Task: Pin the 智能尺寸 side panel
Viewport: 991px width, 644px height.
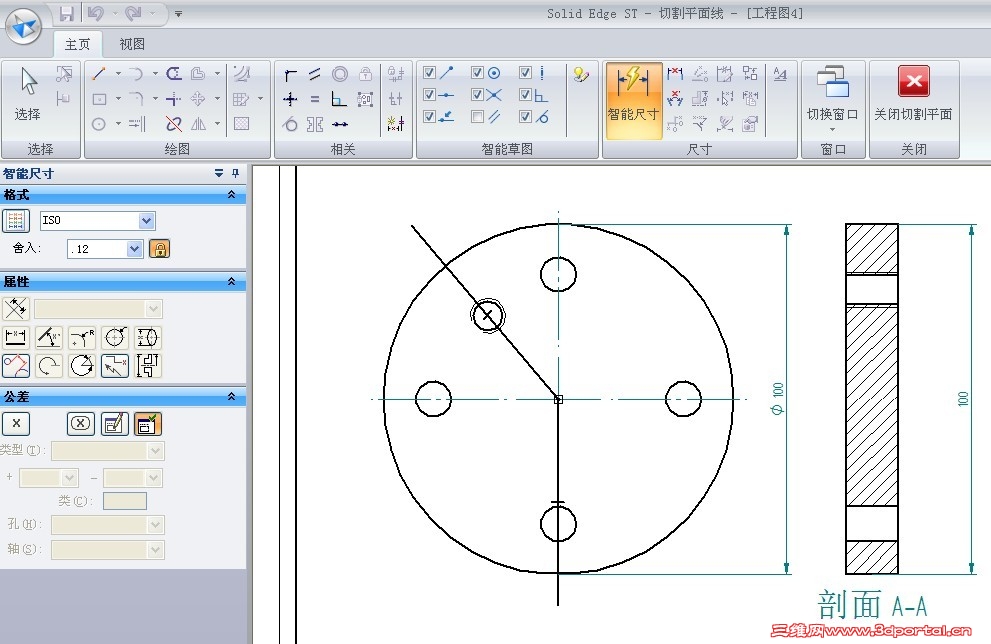Action: 236,173
